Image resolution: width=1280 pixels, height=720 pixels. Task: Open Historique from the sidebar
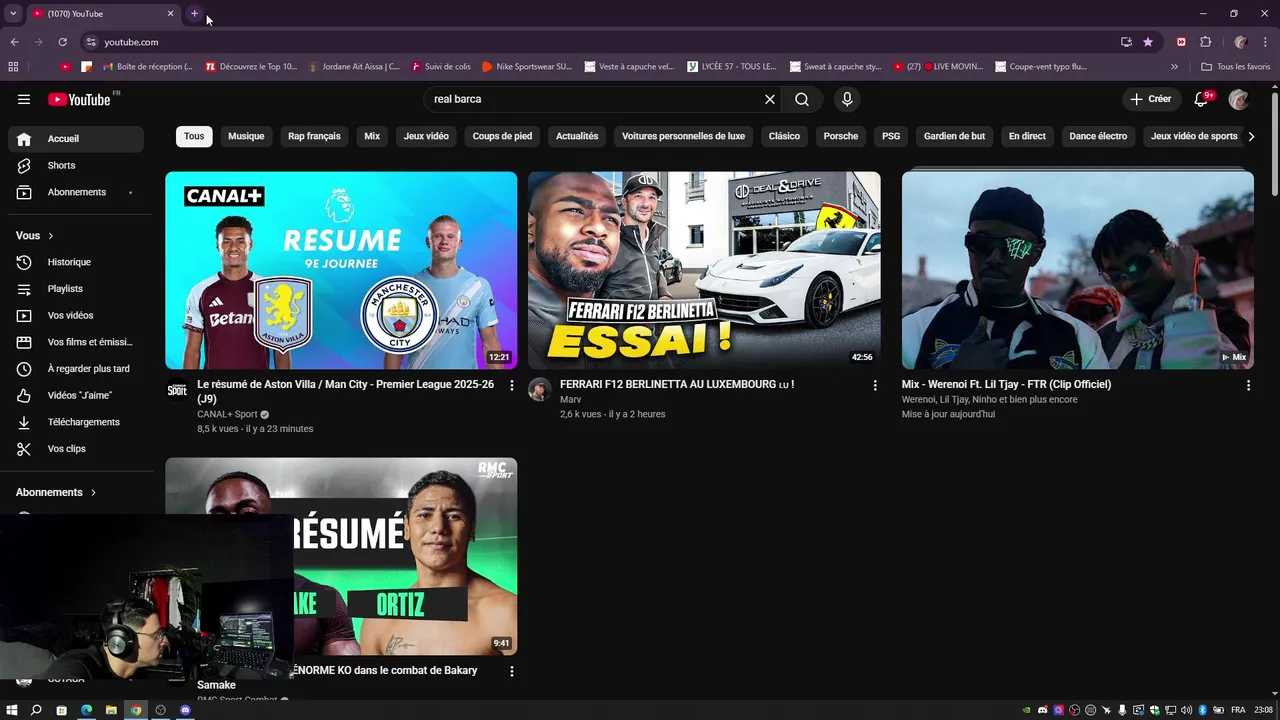point(76,262)
